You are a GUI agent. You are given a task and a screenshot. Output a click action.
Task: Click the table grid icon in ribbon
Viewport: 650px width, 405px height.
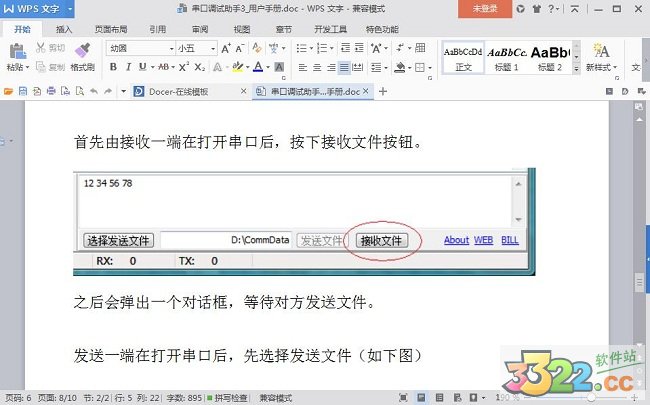click(x=420, y=48)
